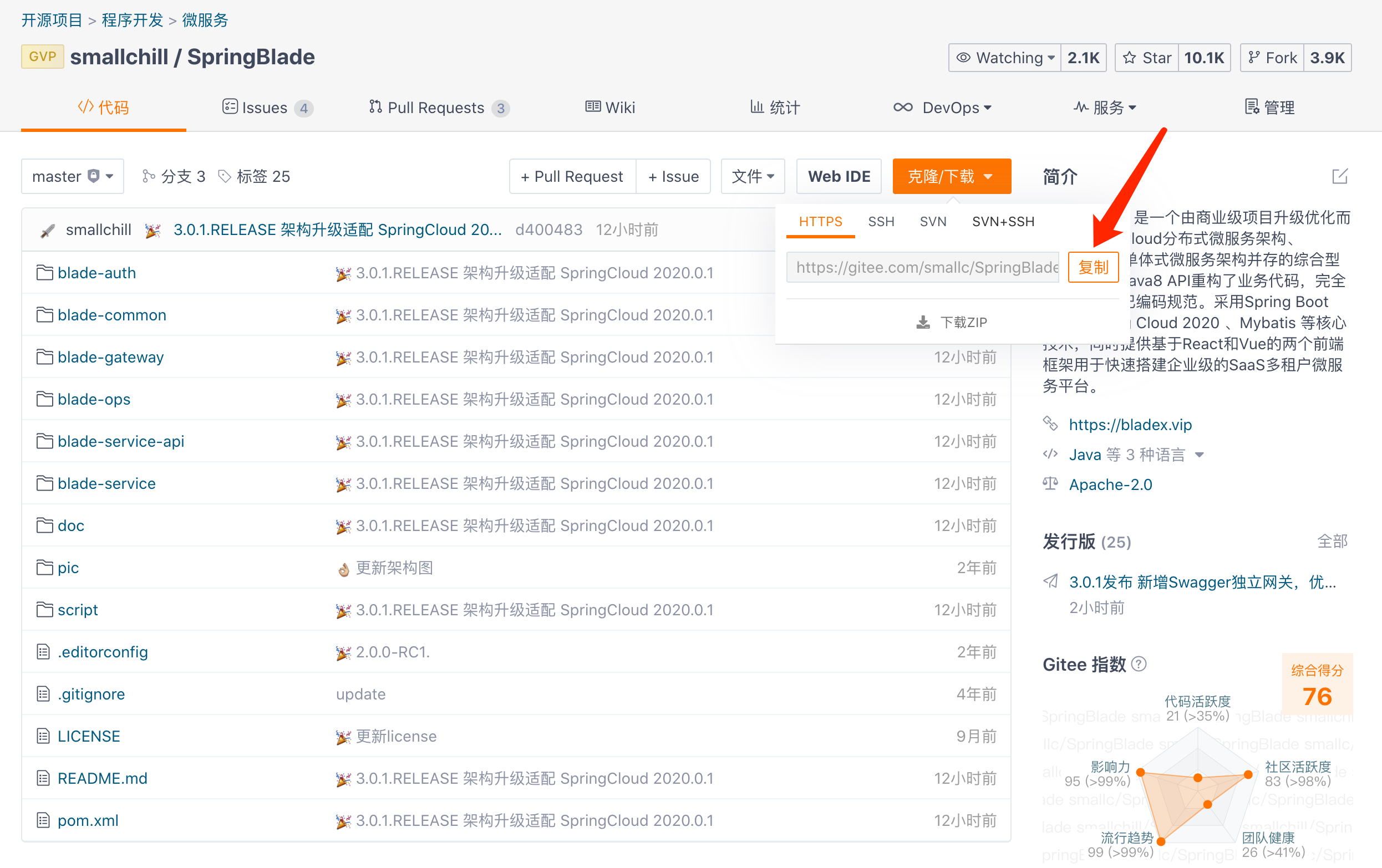Click the smallchill author avatar icon

[48, 230]
